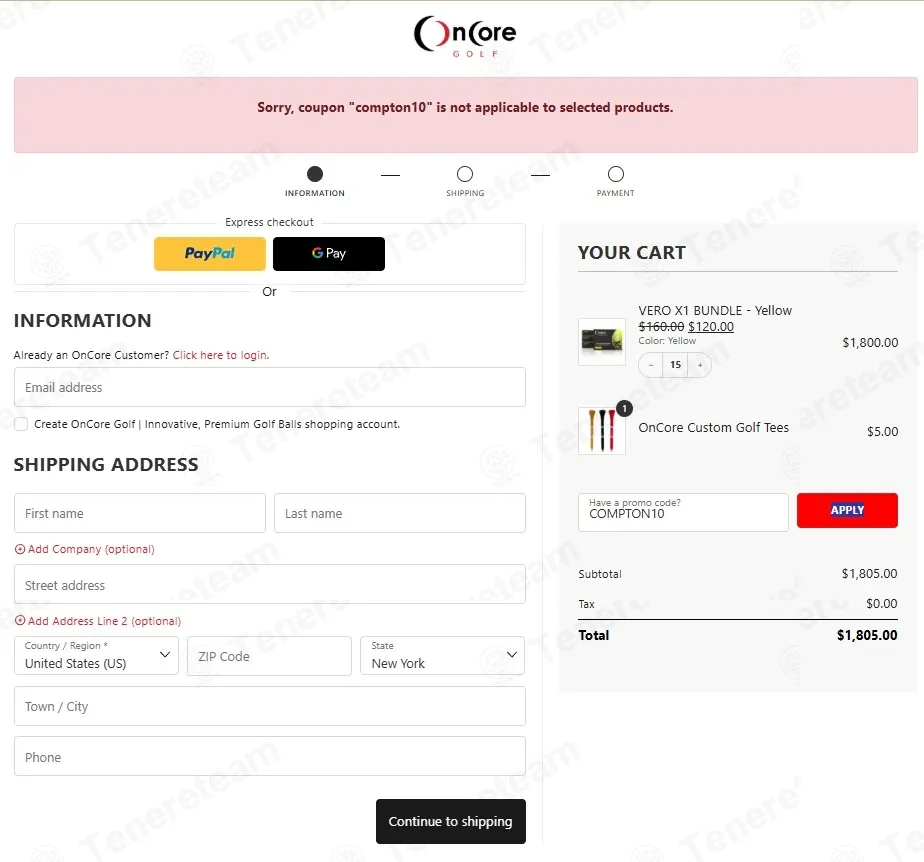Viewport: 924px width, 862px height.
Task: Click into the First name field
Action: (140, 513)
